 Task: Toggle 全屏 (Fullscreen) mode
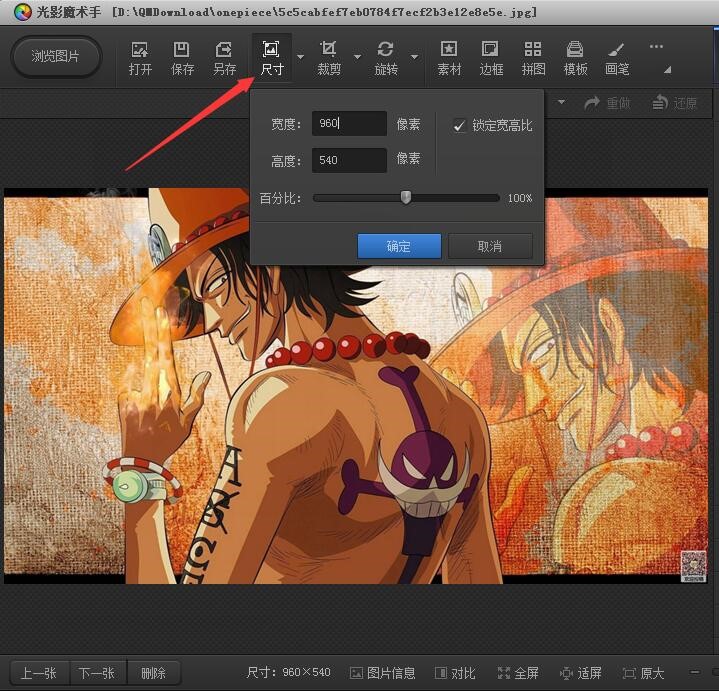tap(518, 673)
